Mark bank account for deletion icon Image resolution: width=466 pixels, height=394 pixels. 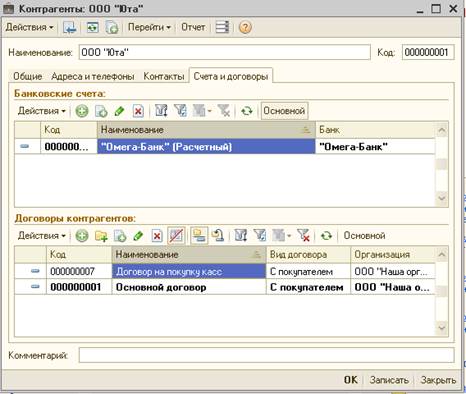coord(138,111)
